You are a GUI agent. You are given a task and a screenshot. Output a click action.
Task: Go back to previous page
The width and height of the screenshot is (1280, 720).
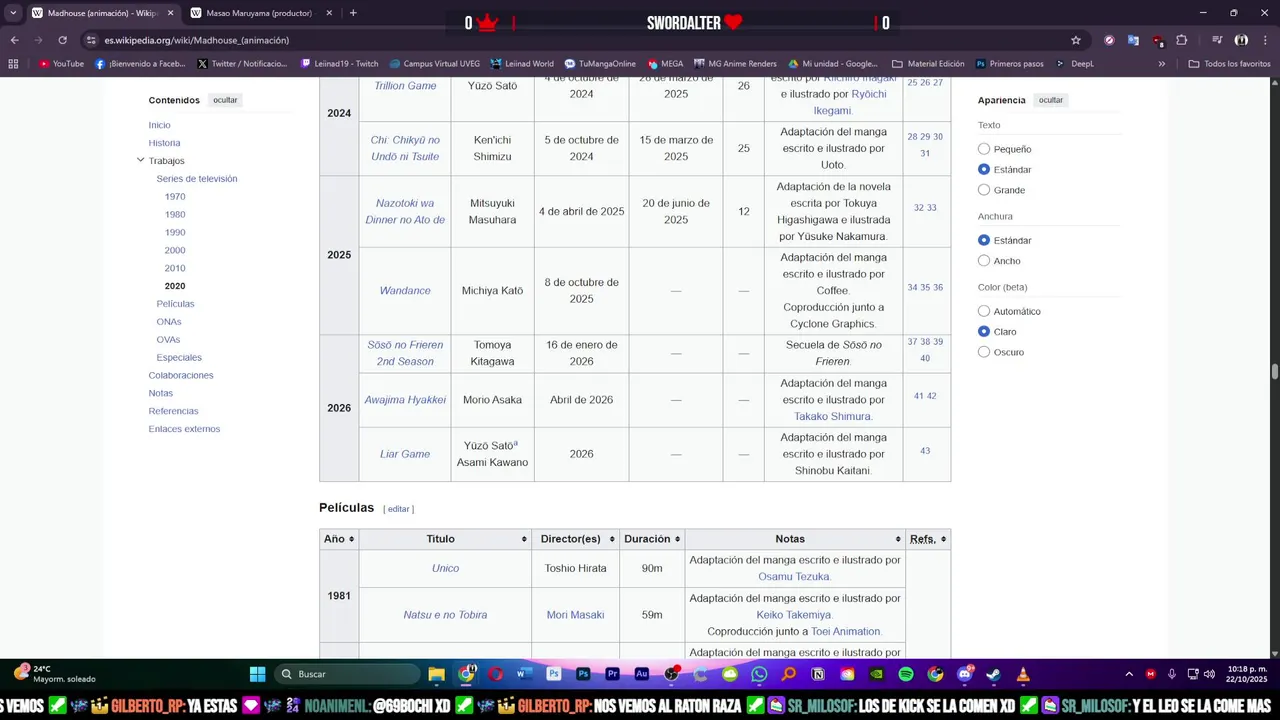tap(14, 40)
